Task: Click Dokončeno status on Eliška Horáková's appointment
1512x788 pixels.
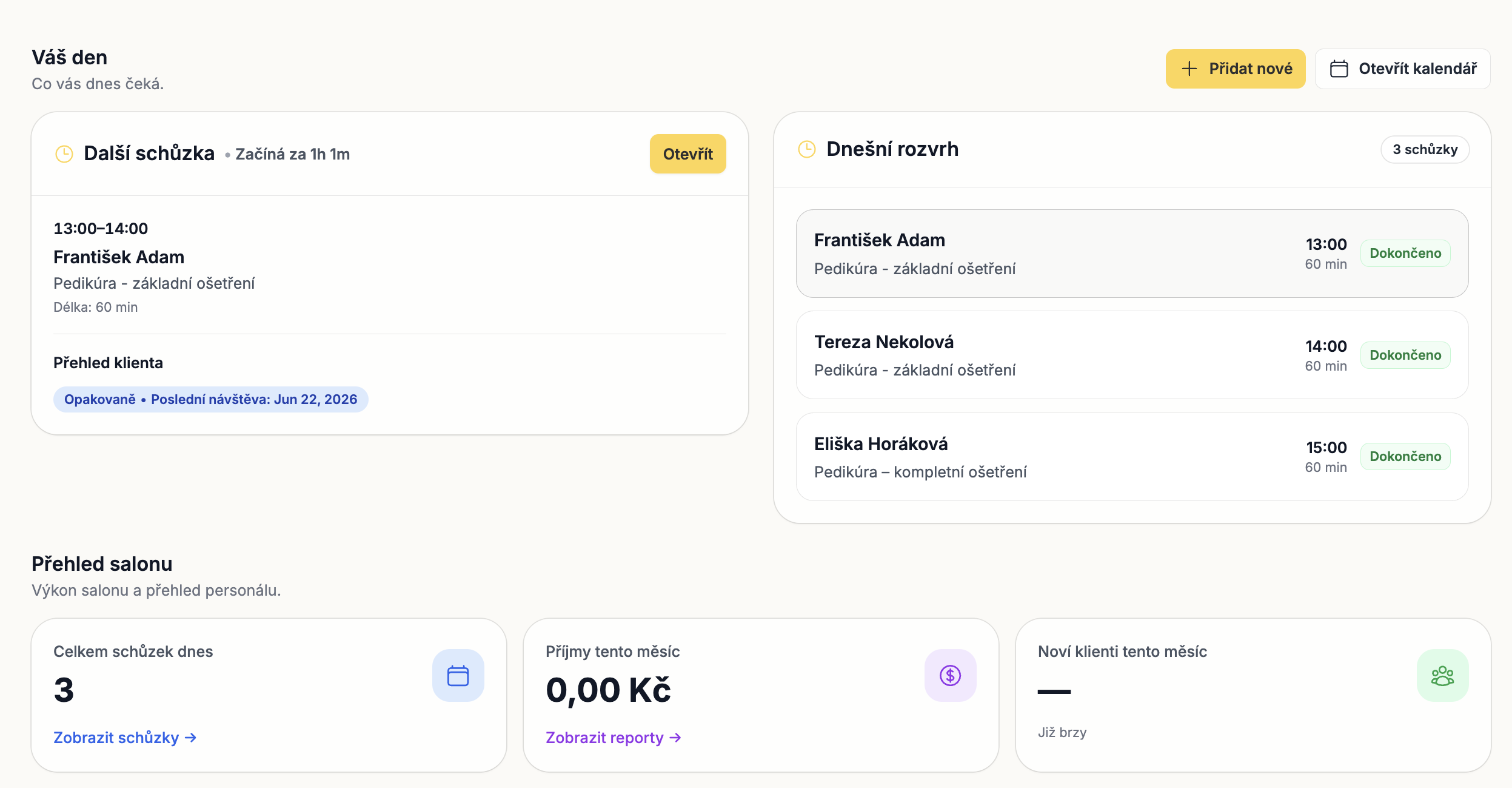Action: [1405, 456]
